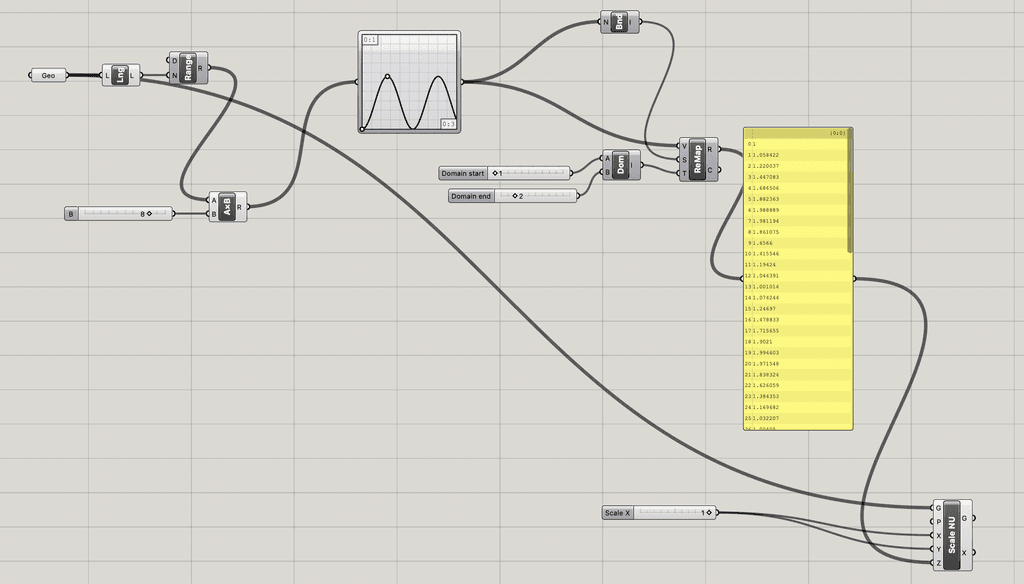Screen dimensions: 1024x584
Task: Click the S input of ReMap
Action: (x=684, y=160)
